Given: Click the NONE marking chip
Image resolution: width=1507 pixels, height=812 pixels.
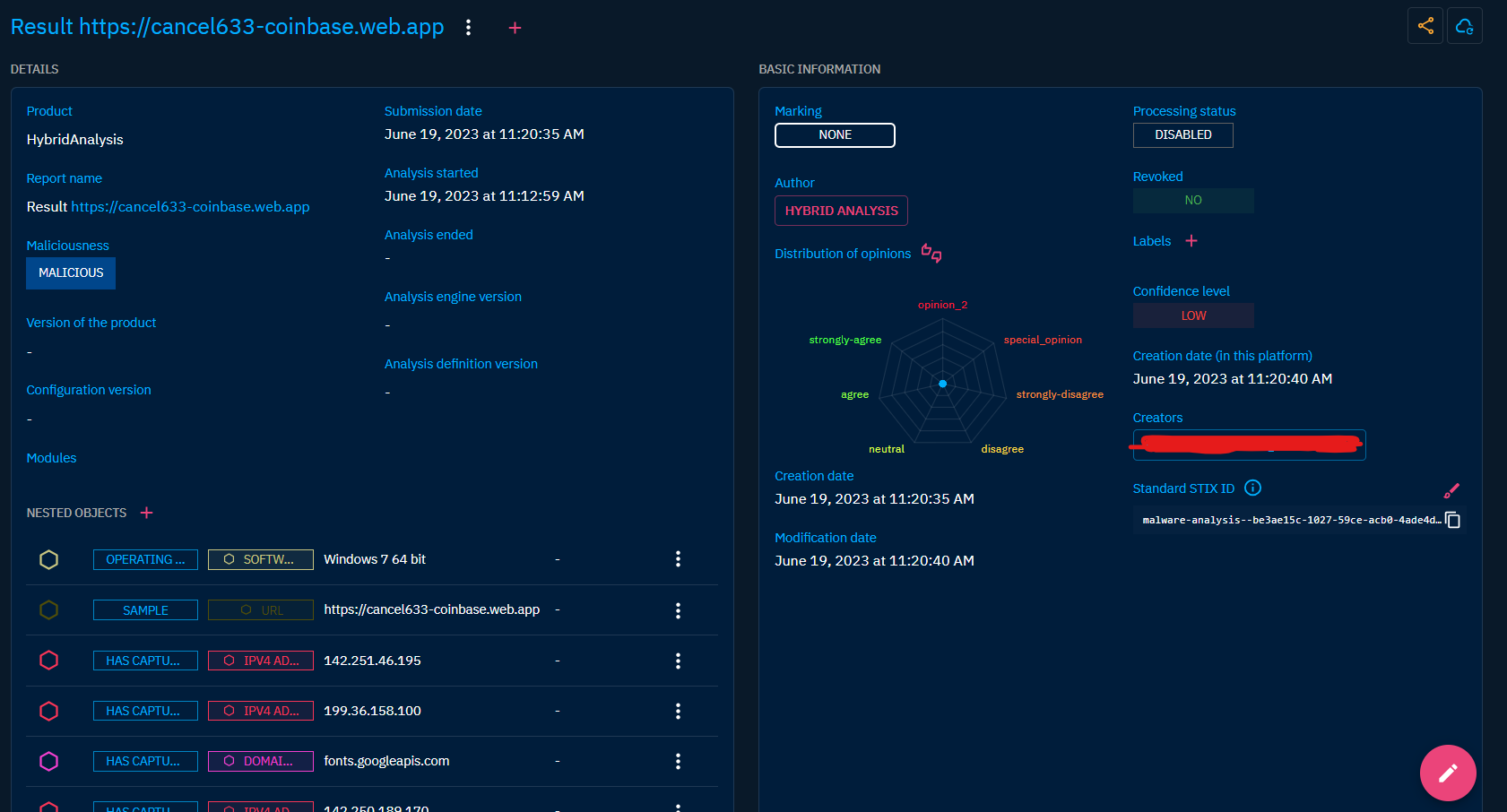Looking at the screenshot, I should click(835, 135).
